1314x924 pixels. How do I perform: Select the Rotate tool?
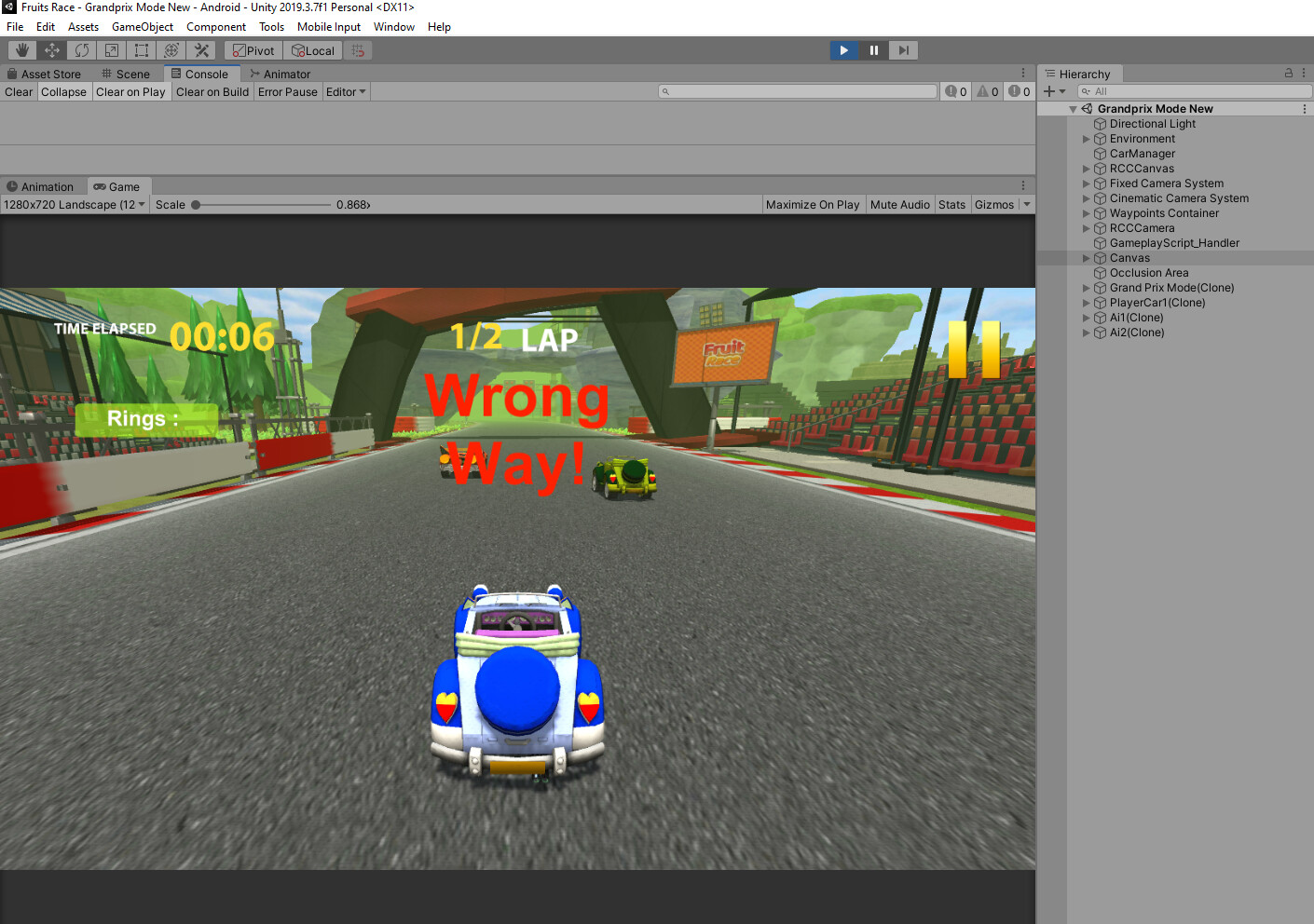pyautogui.click(x=81, y=50)
